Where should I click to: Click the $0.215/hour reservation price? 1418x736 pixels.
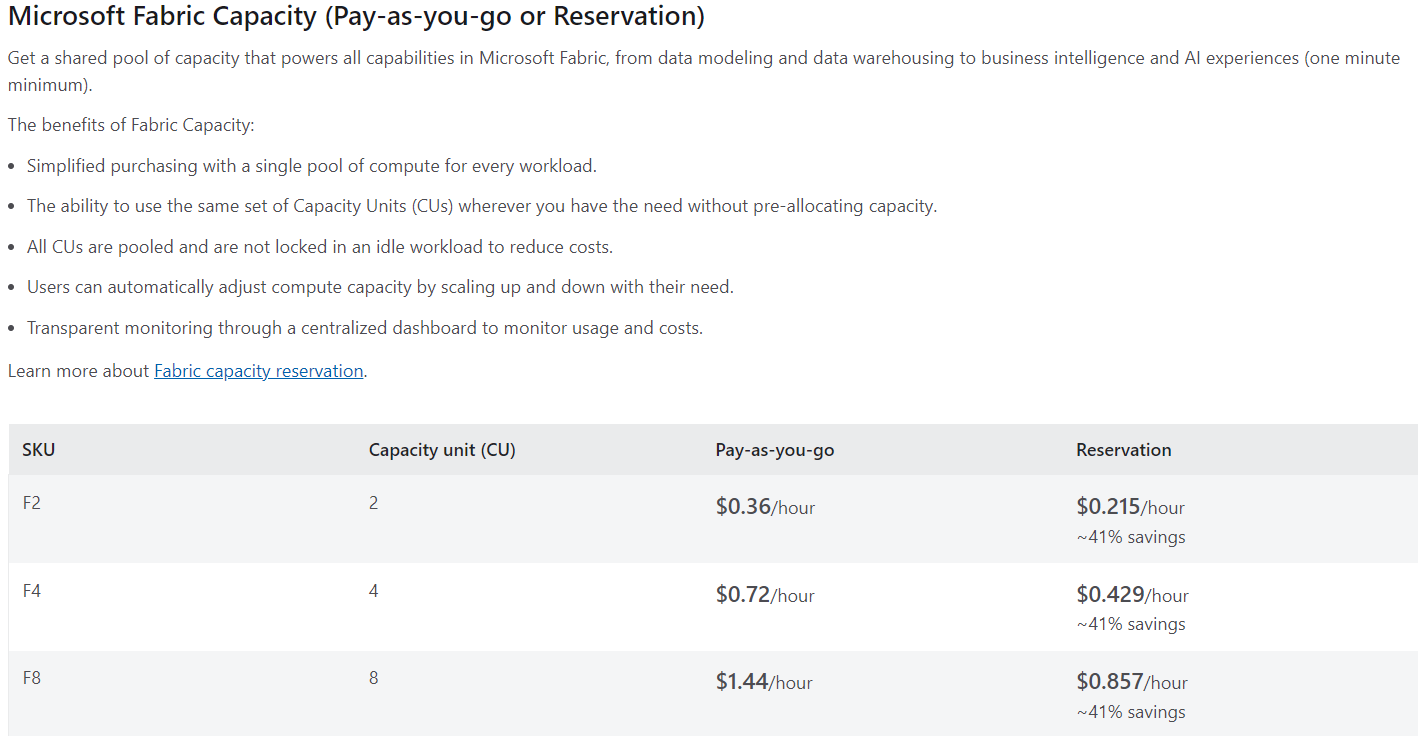coord(1130,507)
